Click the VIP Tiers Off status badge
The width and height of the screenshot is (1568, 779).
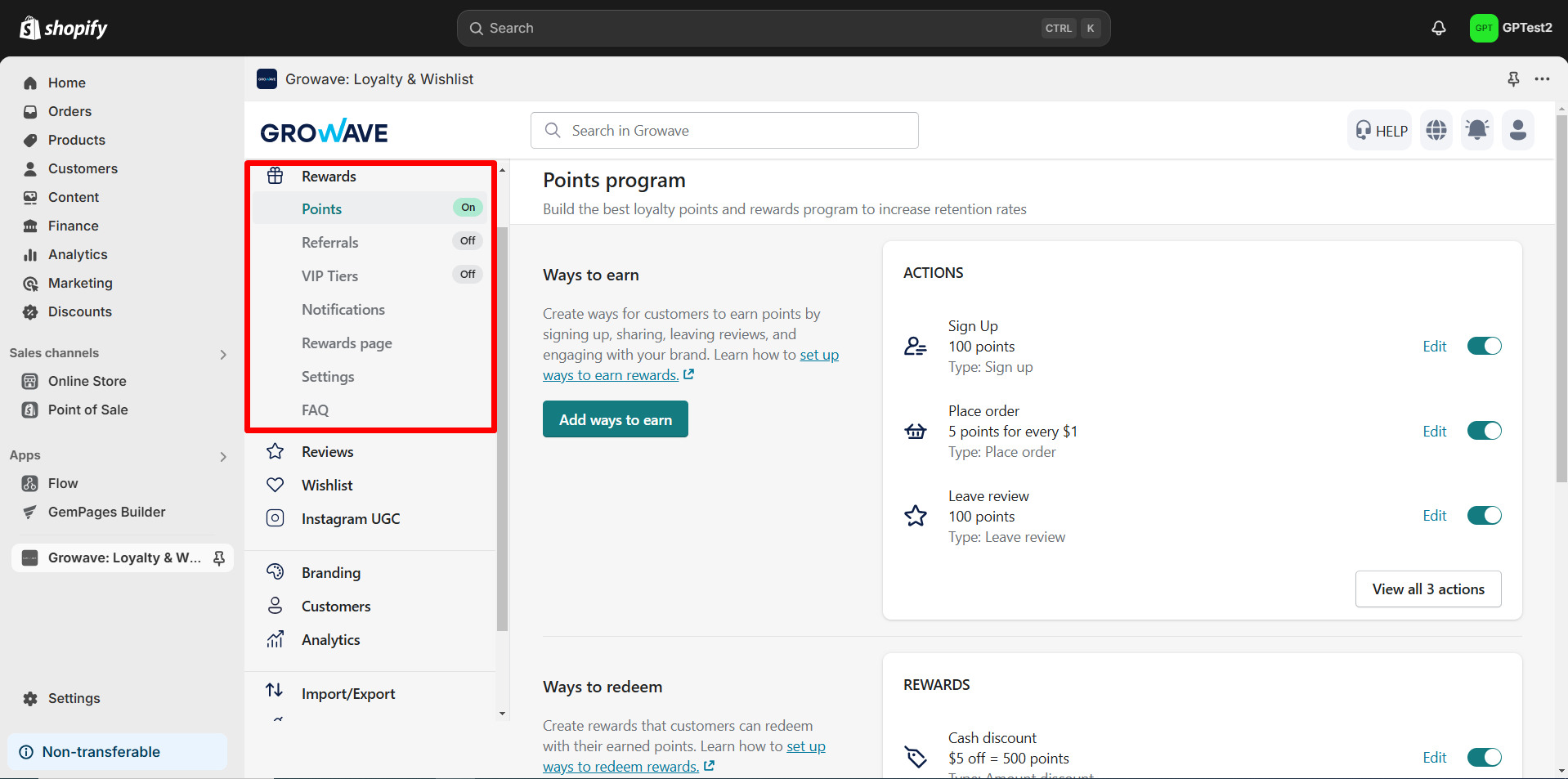point(468,275)
